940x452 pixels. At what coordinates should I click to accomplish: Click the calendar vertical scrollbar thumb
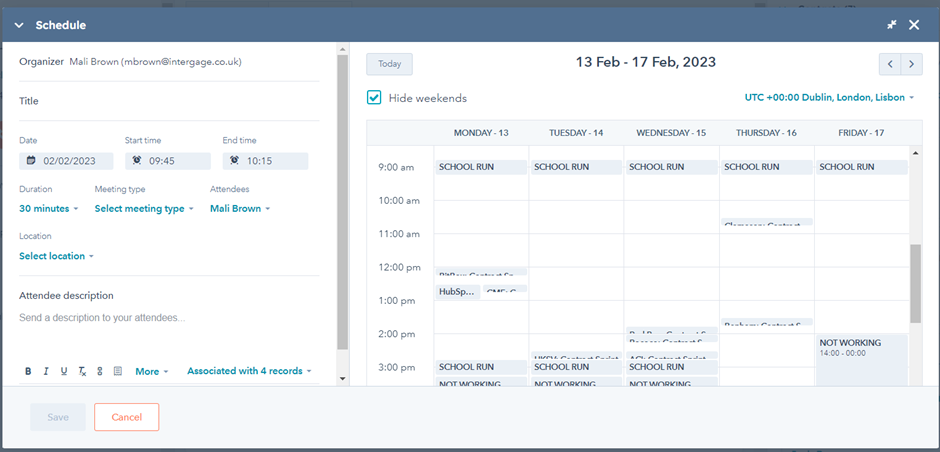[915, 284]
